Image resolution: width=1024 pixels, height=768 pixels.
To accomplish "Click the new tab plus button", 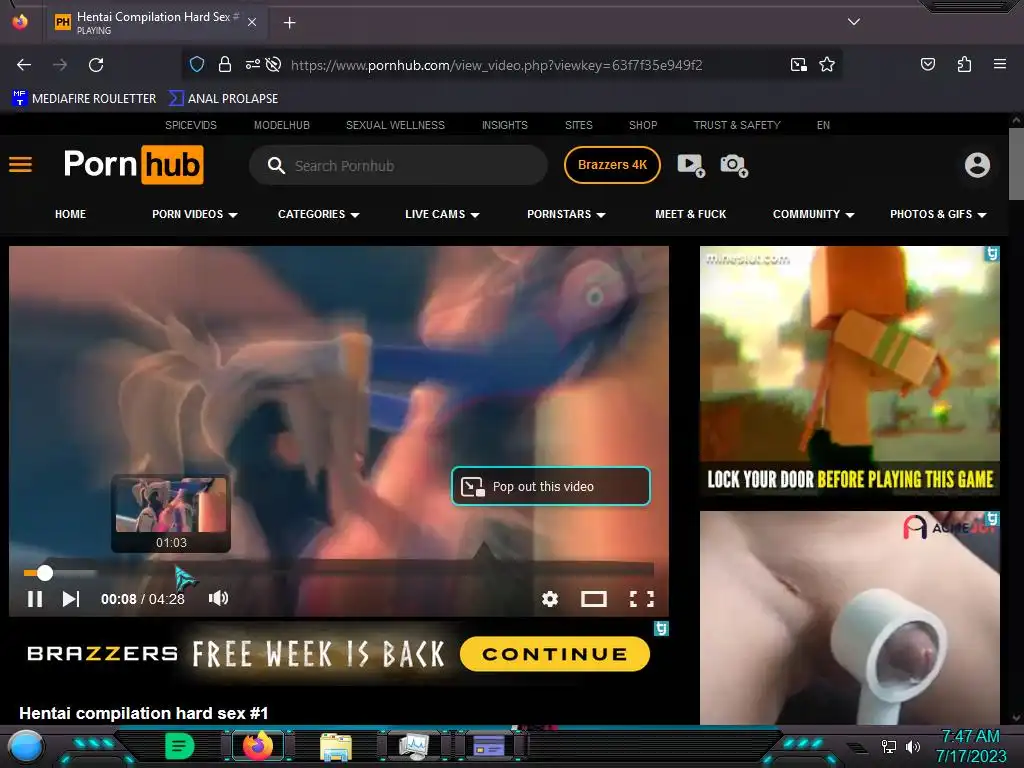I will pyautogui.click(x=289, y=23).
